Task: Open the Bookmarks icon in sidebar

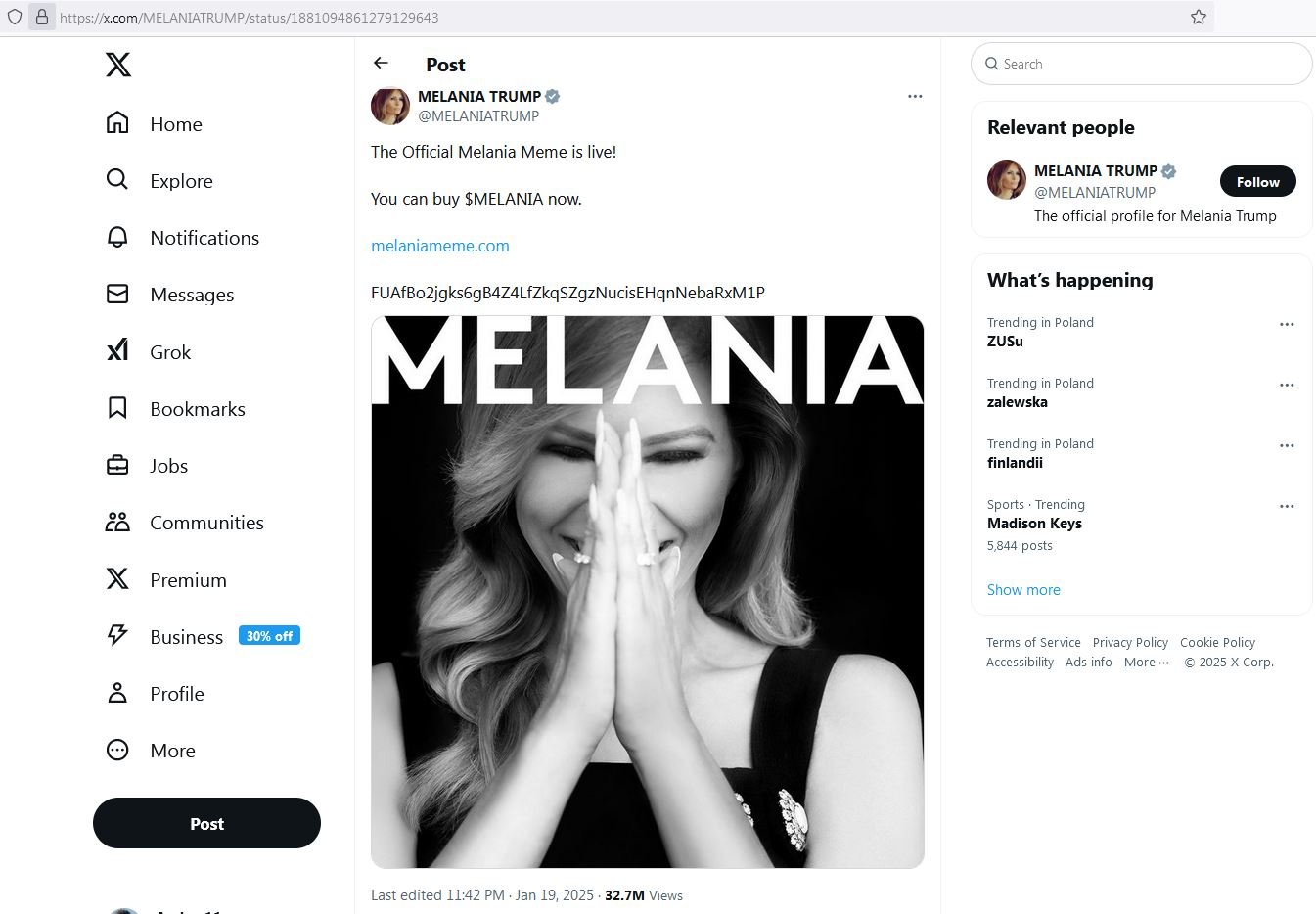Action: 117,408
